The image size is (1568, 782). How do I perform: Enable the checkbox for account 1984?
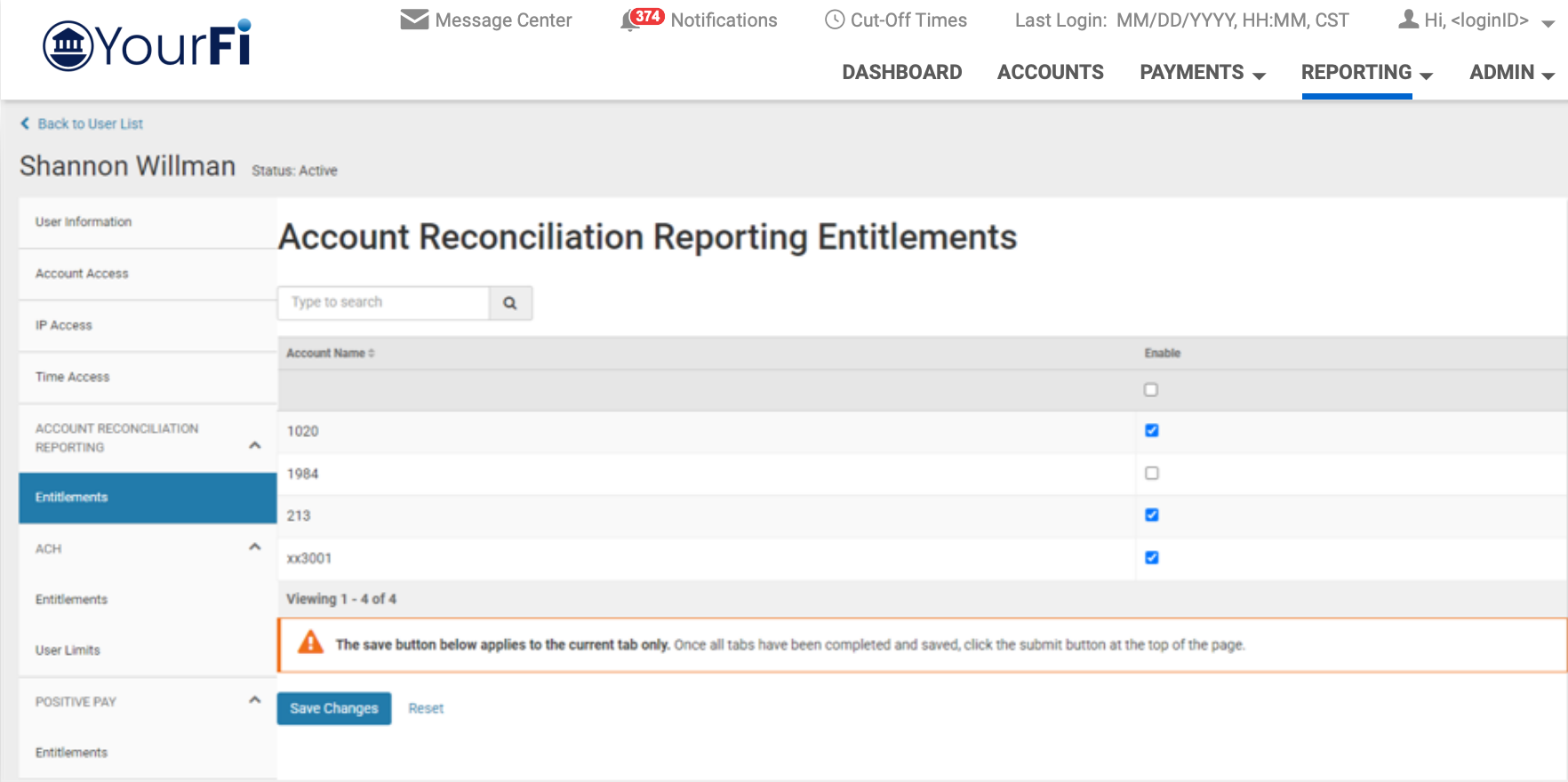coord(1151,474)
